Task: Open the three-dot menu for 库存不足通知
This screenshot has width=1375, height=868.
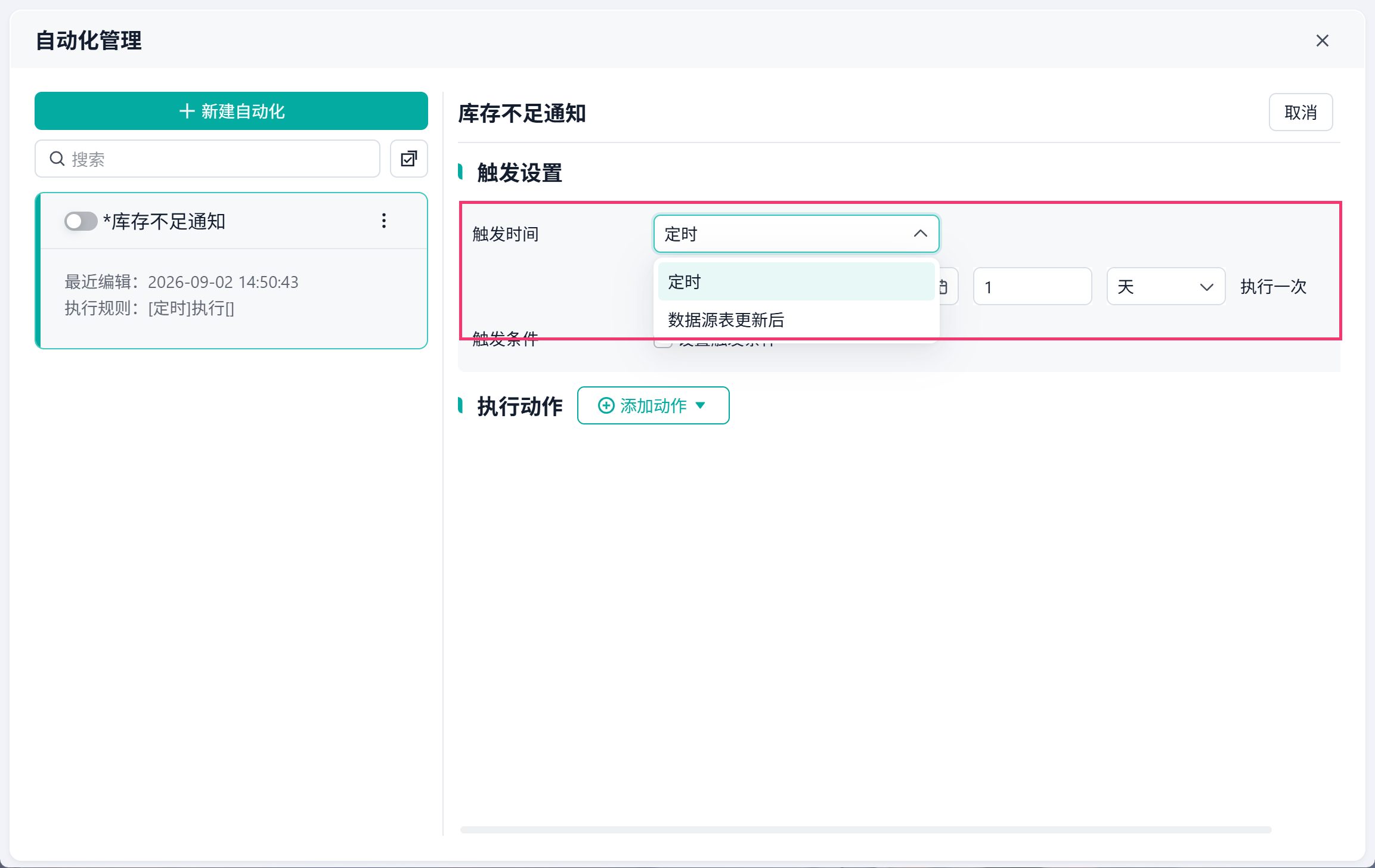Action: tap(384, 221)
